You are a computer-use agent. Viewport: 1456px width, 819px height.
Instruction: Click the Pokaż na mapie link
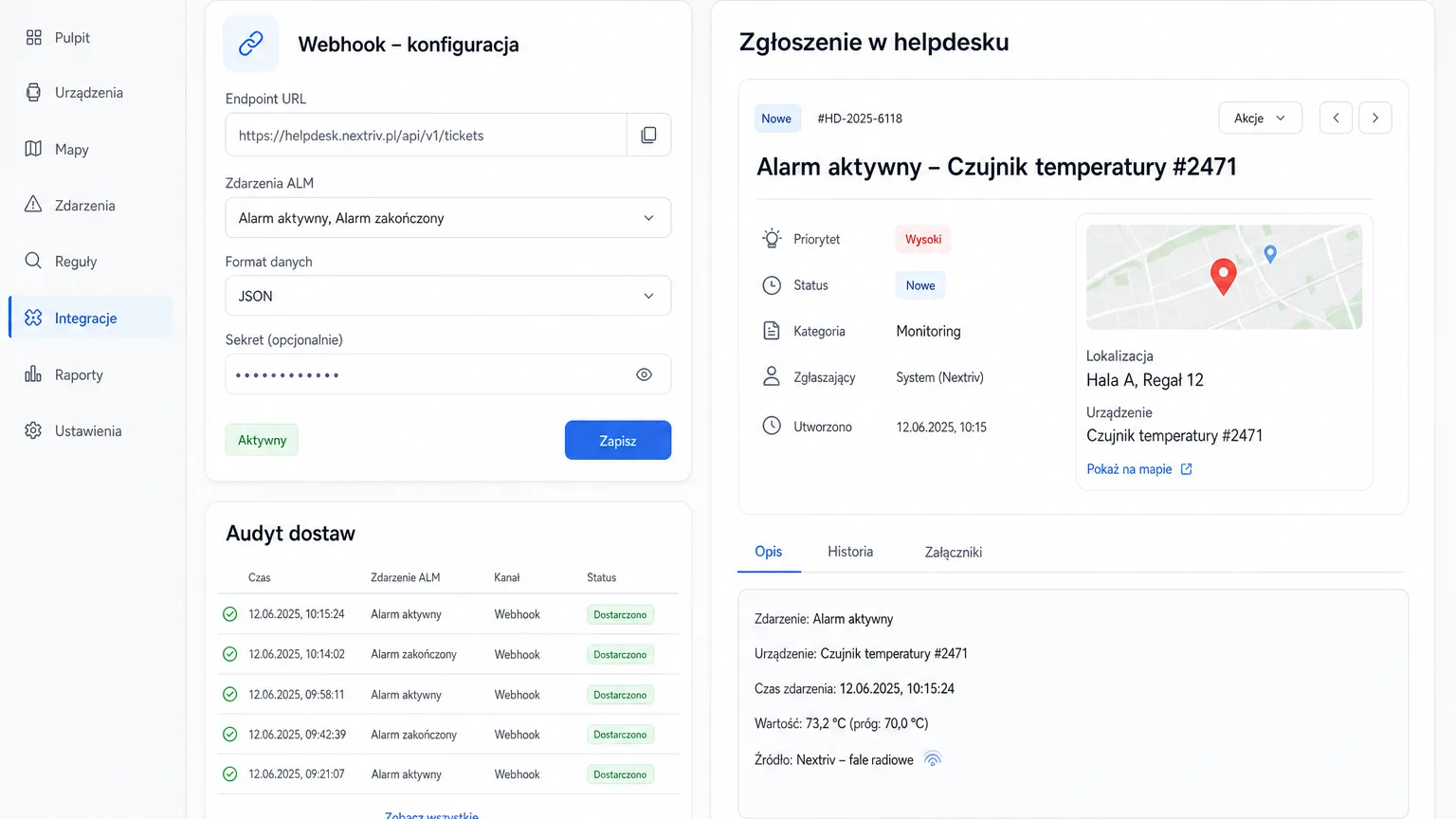(x=1129, y=469)
